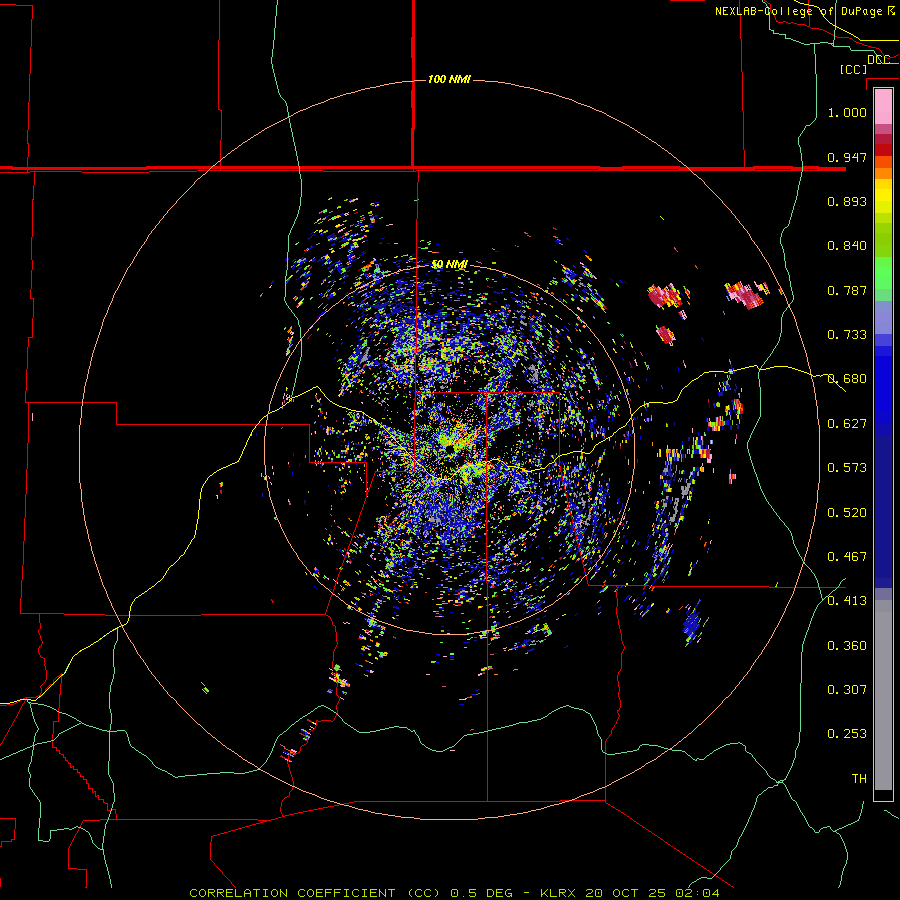Click the 0.680 color scale value
The image size is (900, 900).
847,379
